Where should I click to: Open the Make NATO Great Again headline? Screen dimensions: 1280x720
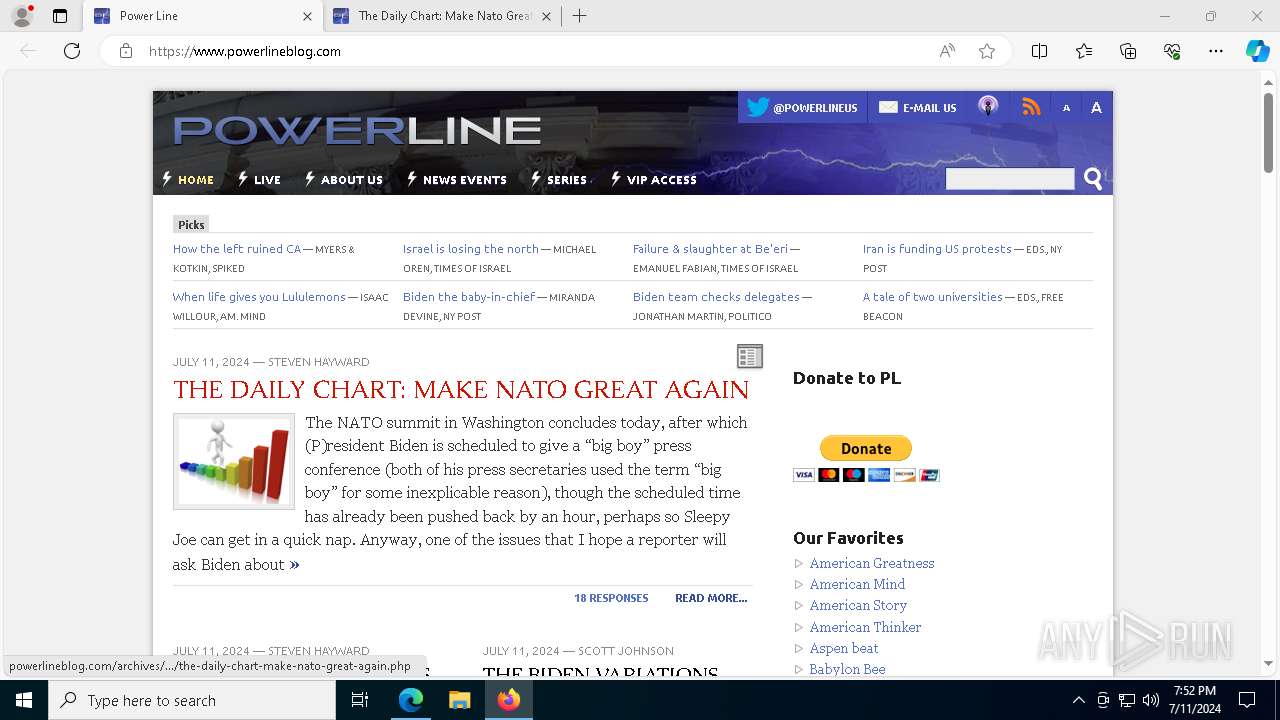click(x=461, y=389)
